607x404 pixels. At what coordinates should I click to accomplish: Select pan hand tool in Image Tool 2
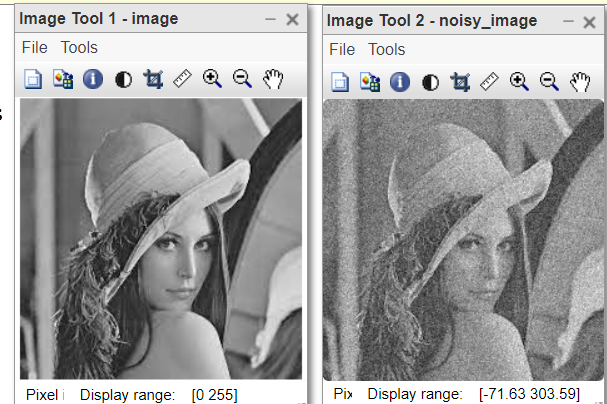click(x=580, y=81)
